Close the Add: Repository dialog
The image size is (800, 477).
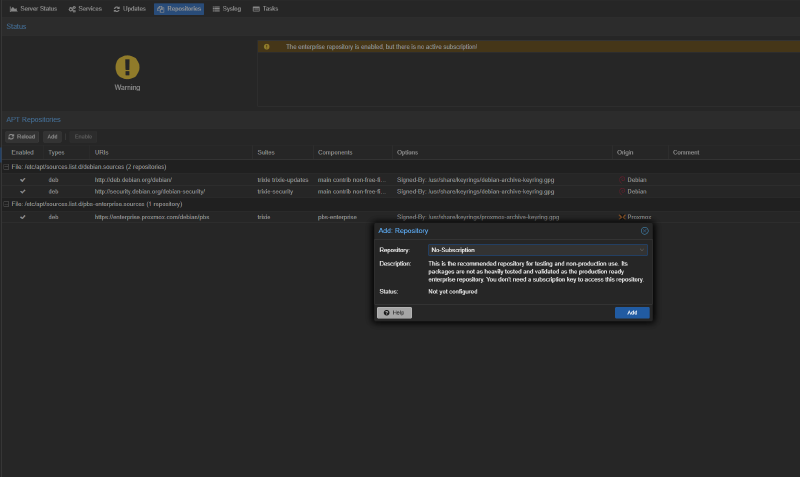click(x=644, y=231)
